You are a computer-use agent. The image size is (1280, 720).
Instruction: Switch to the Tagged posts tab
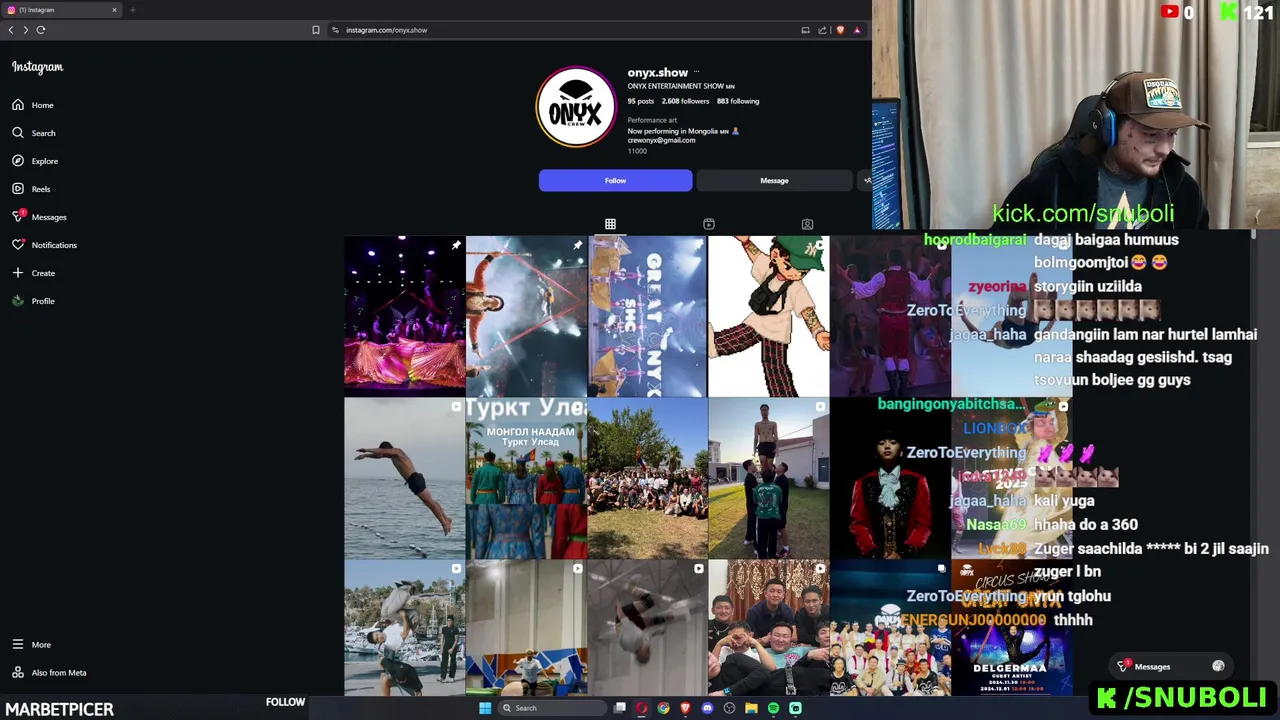point(807,224)
